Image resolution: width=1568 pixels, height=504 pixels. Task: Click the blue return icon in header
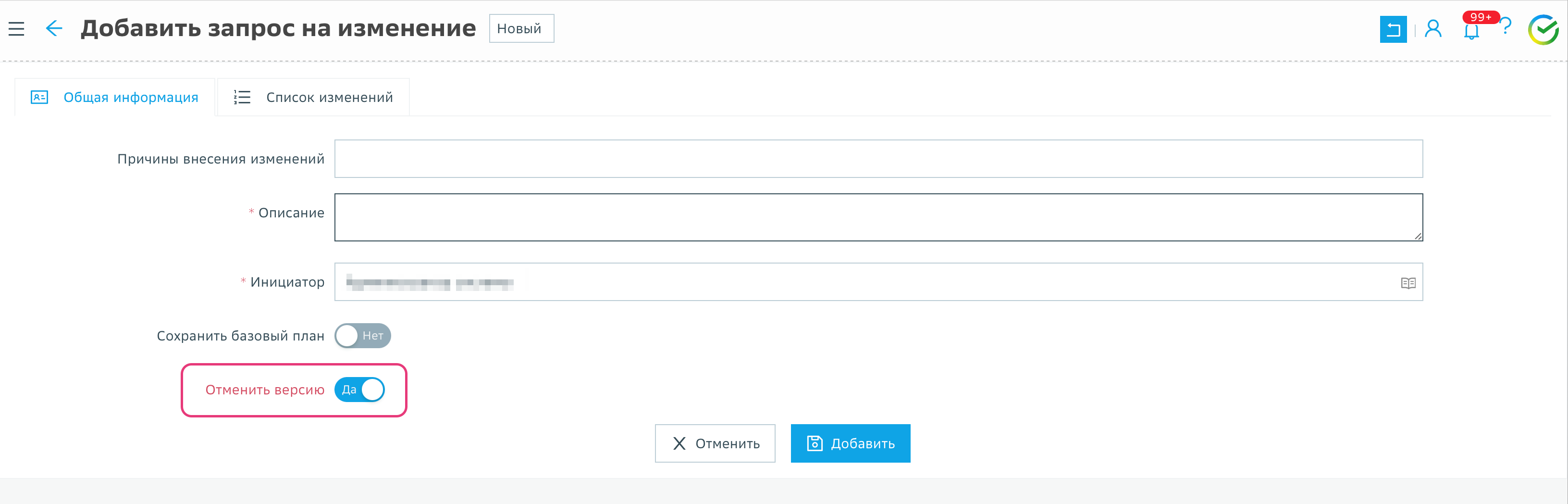(1393, 29)
